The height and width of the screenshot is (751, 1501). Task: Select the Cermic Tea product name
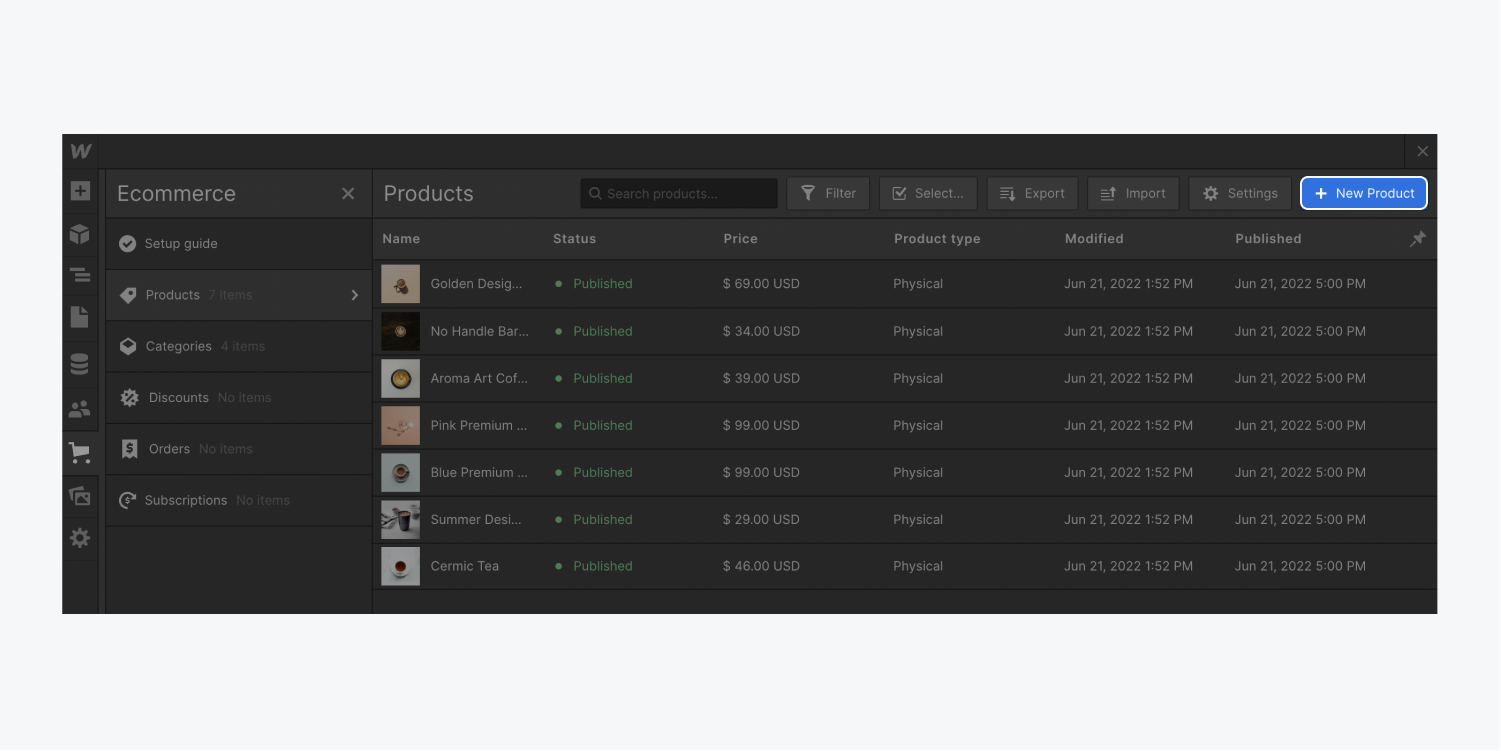464,566
